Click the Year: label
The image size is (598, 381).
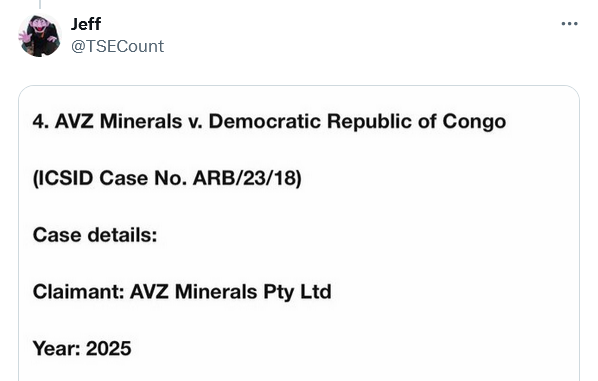coord(56,349)
